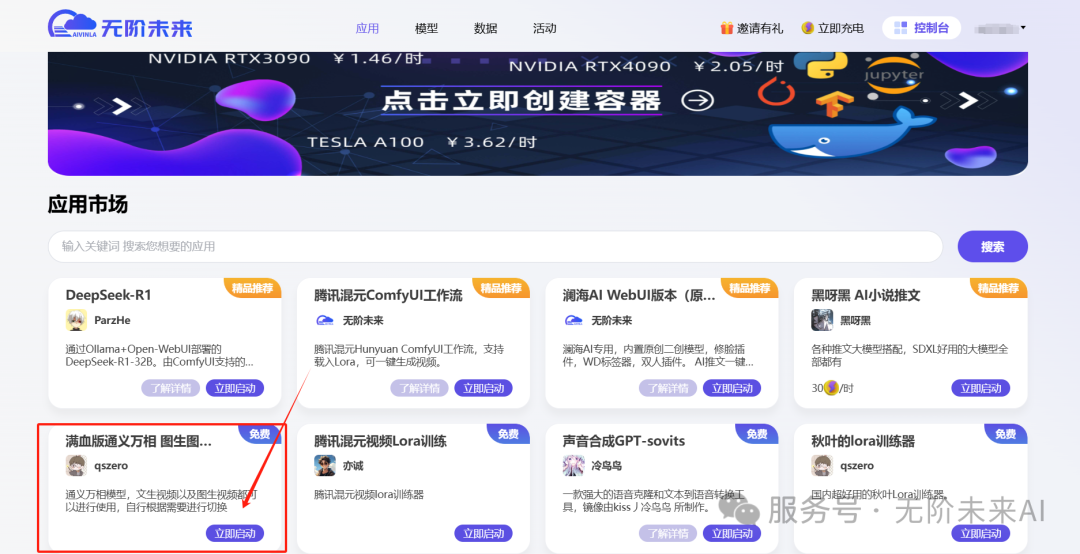
Task: Click the Jupyter logo in banner
Action: point(894,75)
